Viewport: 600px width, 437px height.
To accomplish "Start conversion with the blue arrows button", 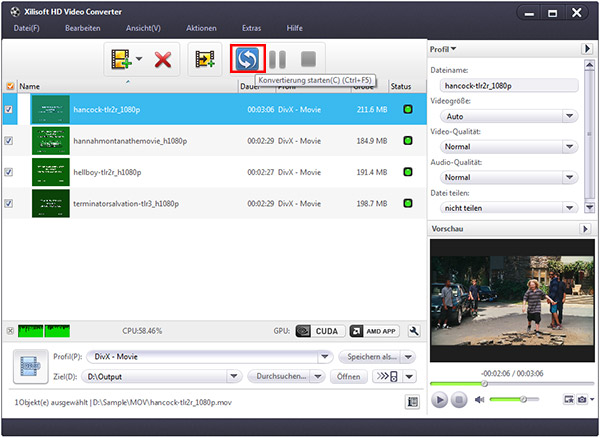I will (x=247, y=59).
